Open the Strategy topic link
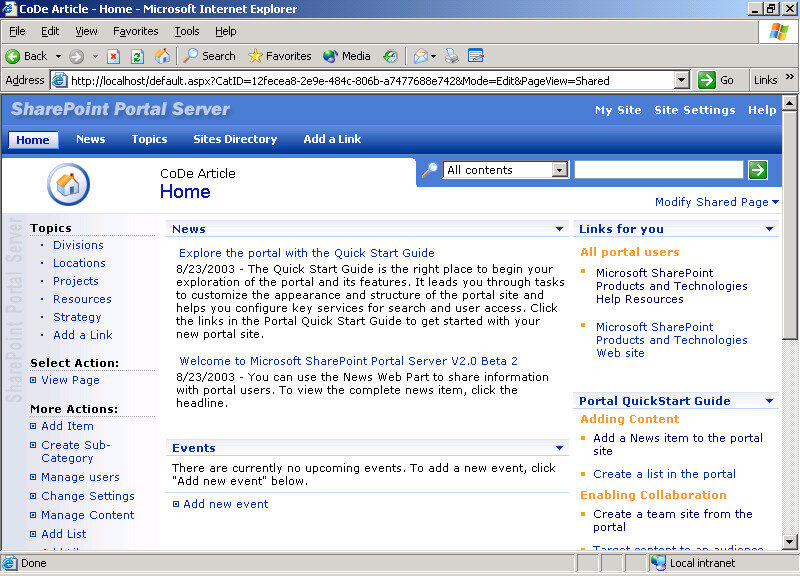800x576 pixels. point(77,317)
